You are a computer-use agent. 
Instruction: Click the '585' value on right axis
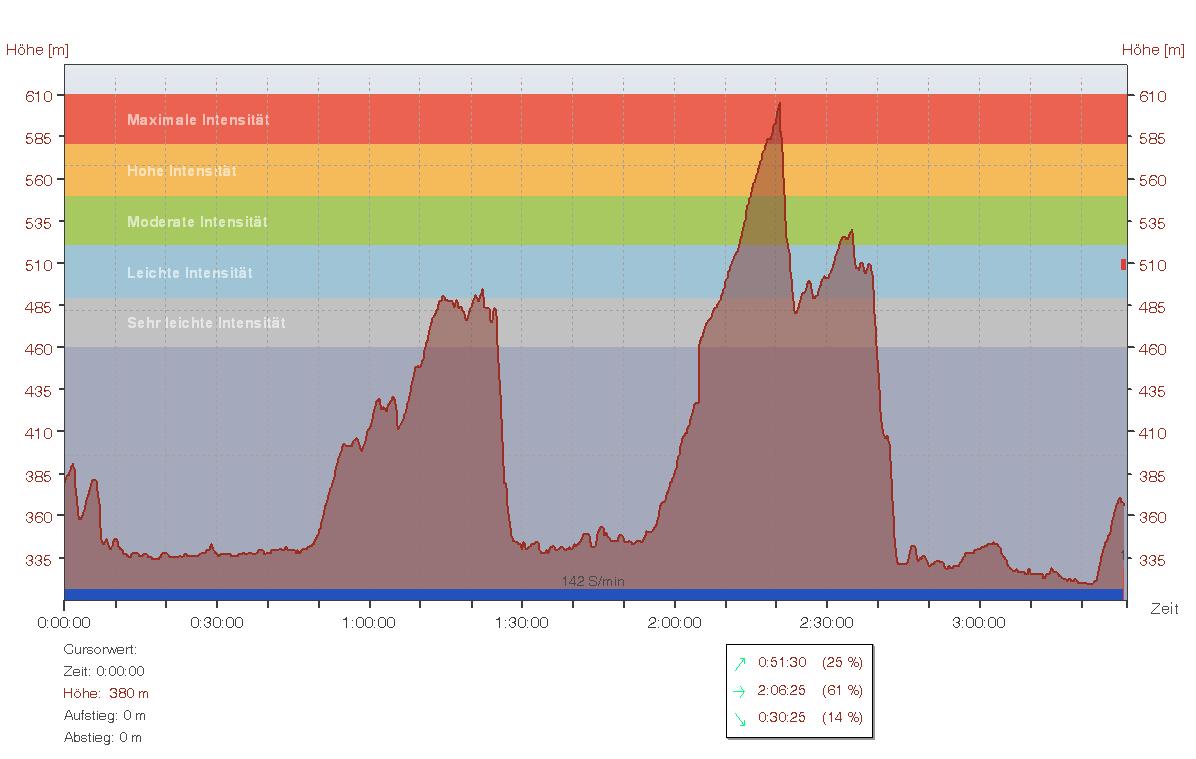(1153, 139)
